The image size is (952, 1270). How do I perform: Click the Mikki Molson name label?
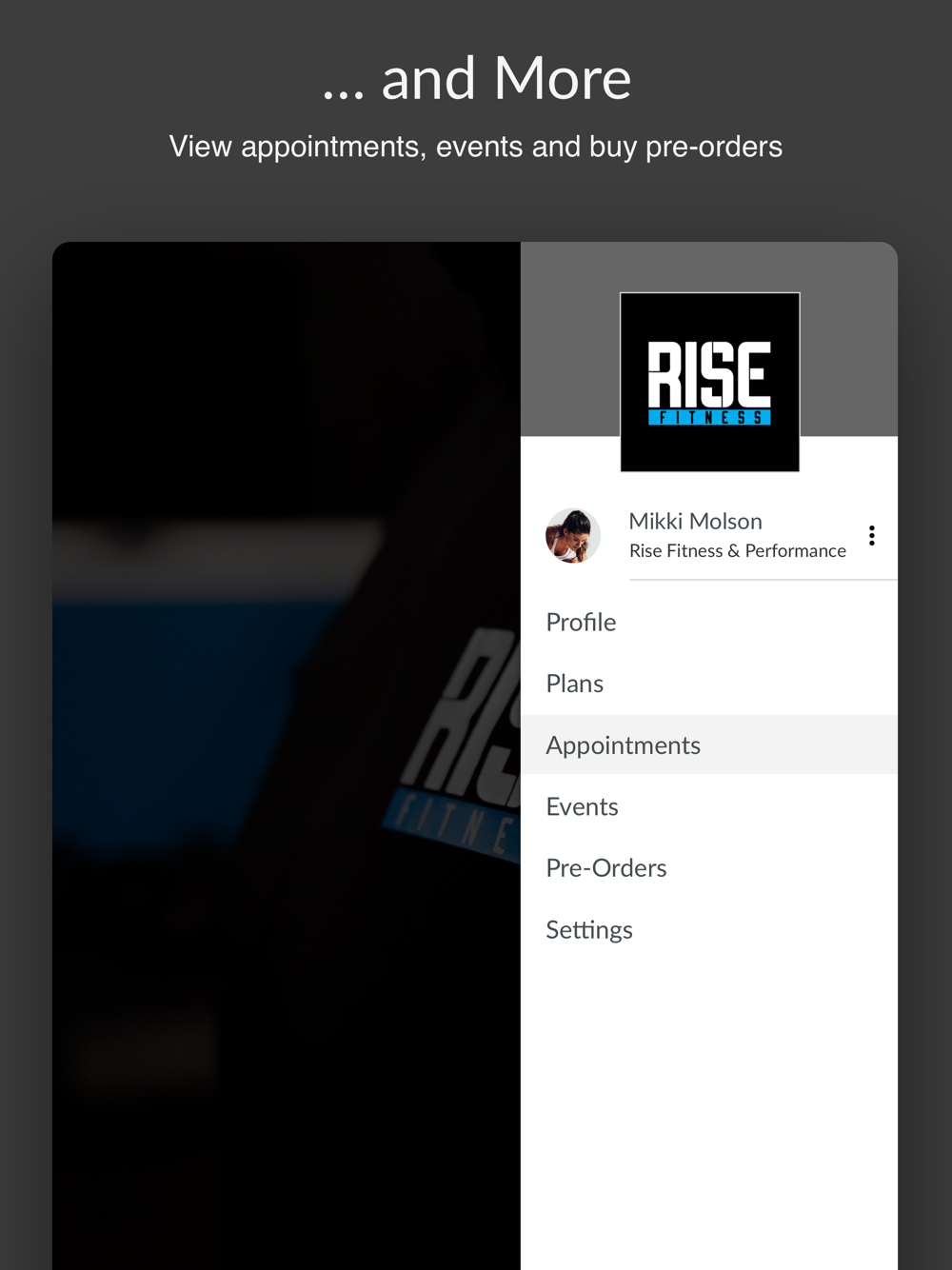coord(696,522)
